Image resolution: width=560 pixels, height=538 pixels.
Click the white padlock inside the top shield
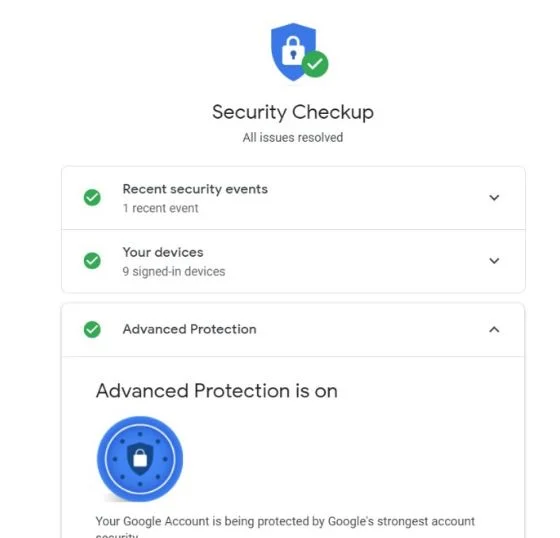point(293,51)
